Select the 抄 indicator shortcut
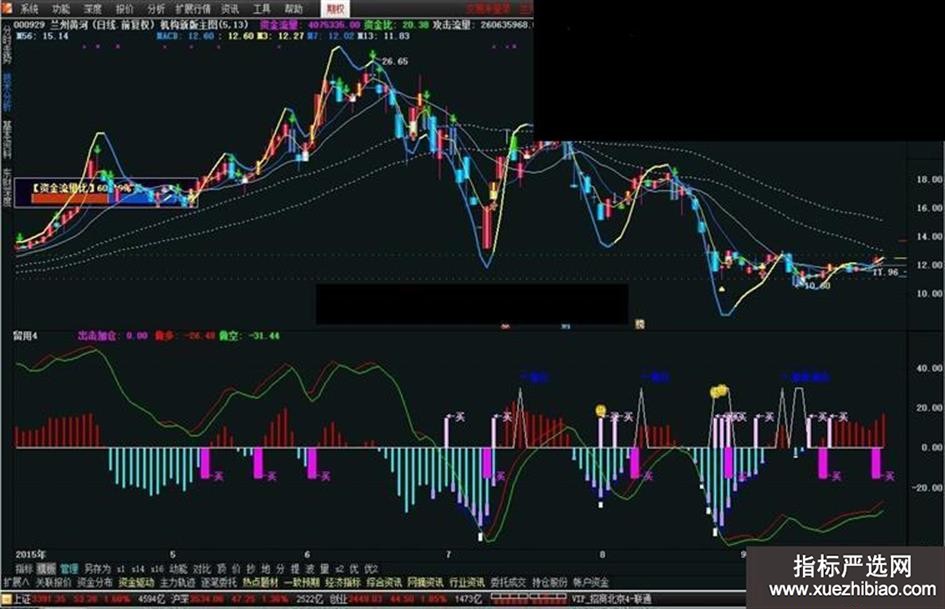Image resolution: width=945 pixels, height=609 pixels. tap(251, 569)
